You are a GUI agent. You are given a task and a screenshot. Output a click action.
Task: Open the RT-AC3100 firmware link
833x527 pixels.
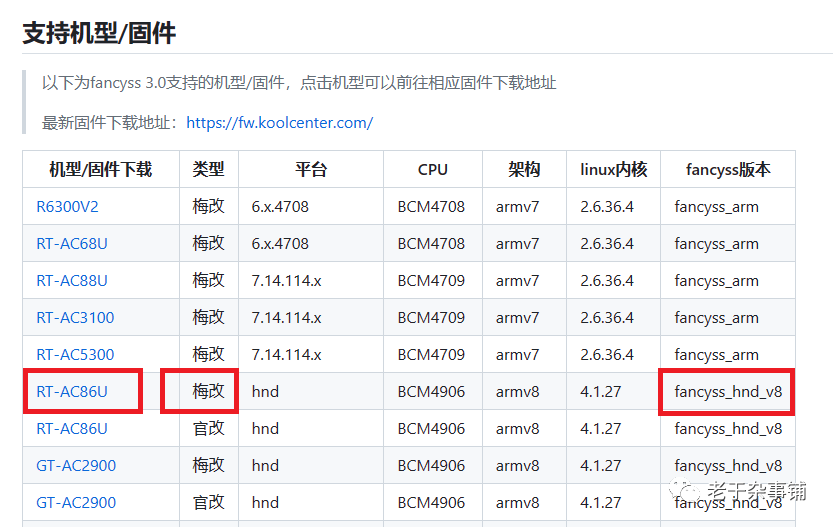coord(75,318)
